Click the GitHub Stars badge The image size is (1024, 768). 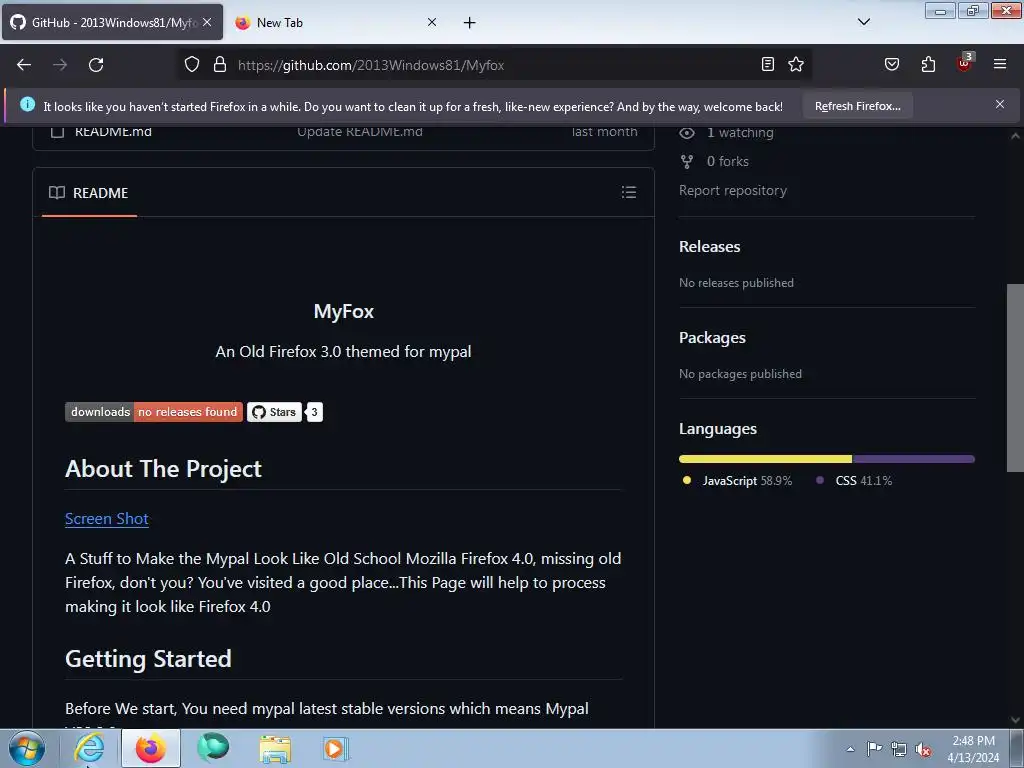[x=274, y=412]
